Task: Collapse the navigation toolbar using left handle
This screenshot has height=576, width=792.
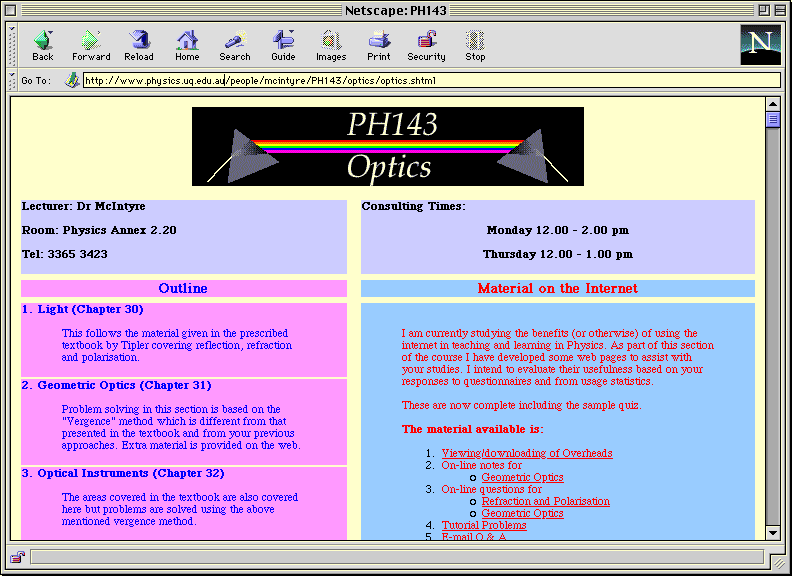Action: pyautogui.click(x=13, y=44)
